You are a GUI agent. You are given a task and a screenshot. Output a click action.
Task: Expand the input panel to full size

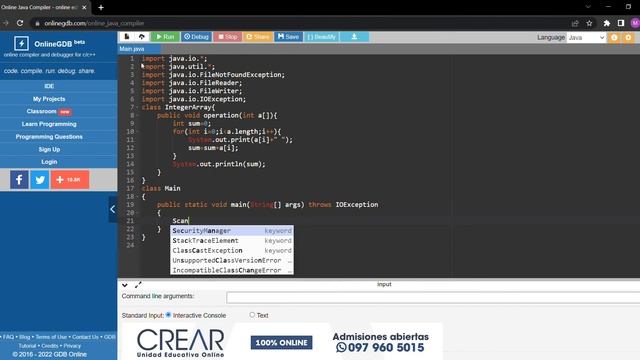click(138, 285)
